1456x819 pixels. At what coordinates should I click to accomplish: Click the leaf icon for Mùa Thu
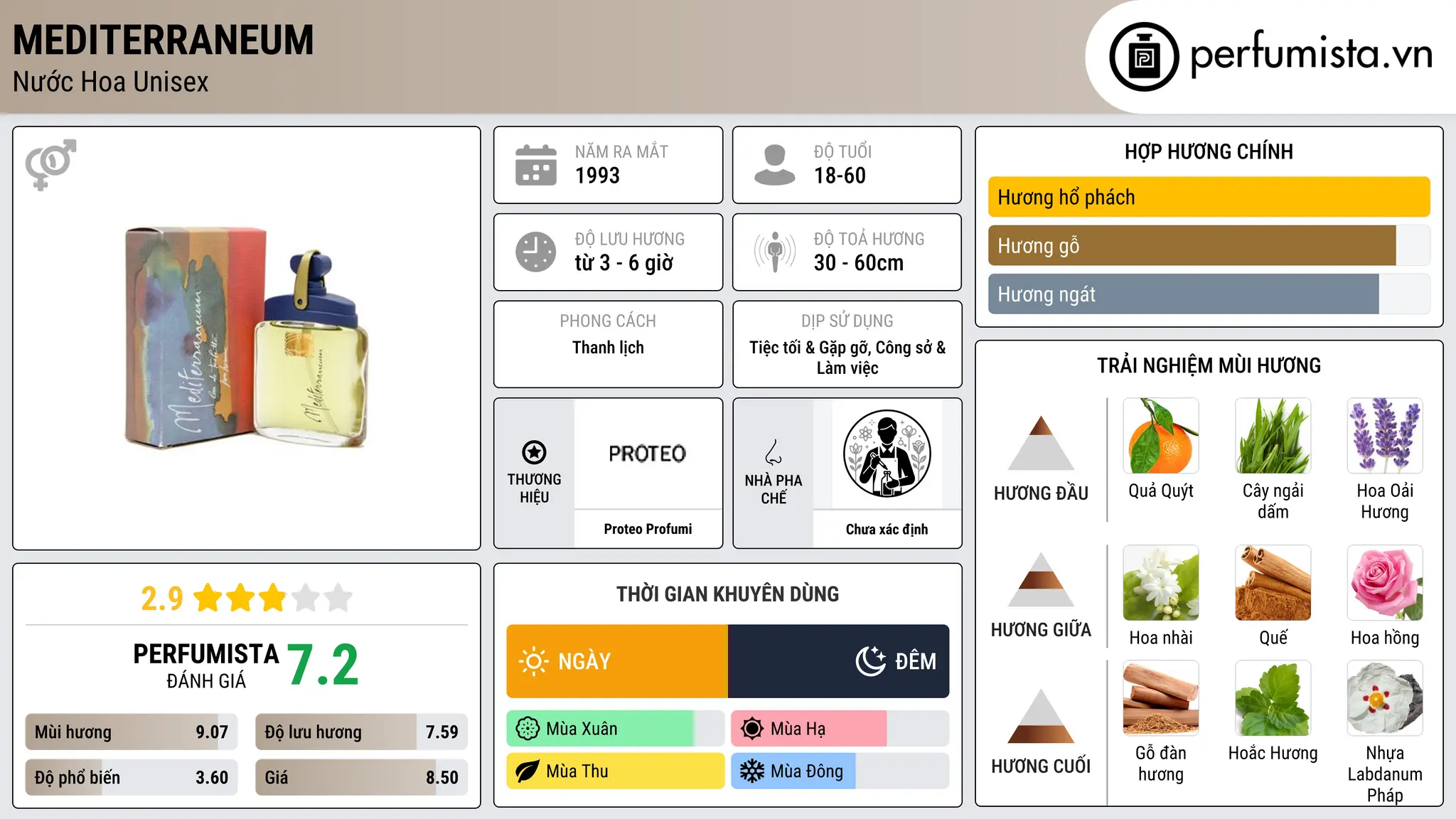[x=528, y=771]
